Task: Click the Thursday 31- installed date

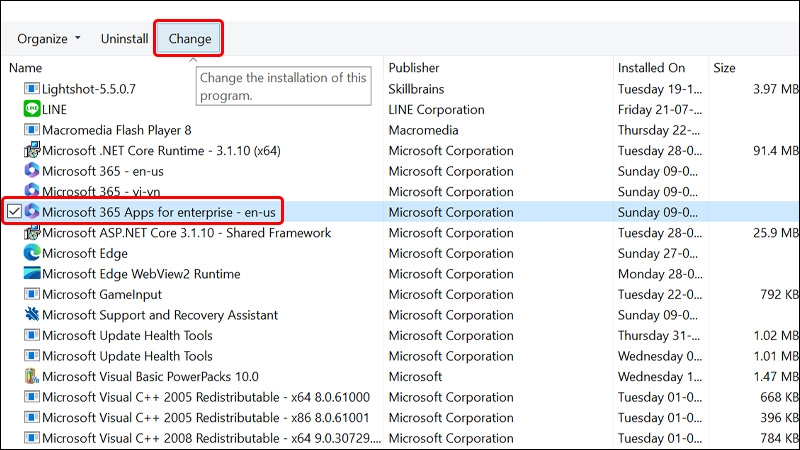Action: (x=659, y=335)
